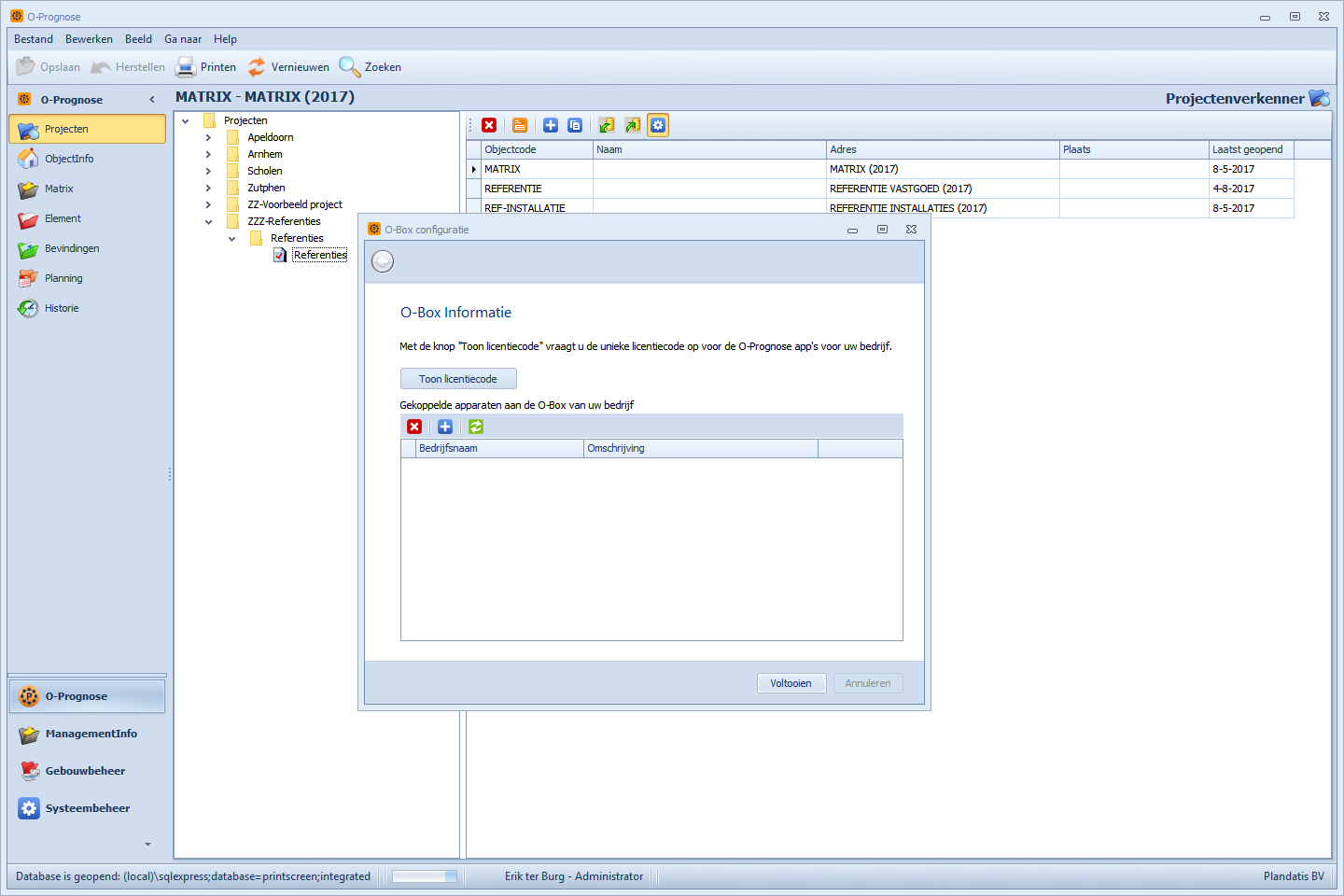Expand the Apeldoorn folder
The image size is (1344, 896).
208,137
